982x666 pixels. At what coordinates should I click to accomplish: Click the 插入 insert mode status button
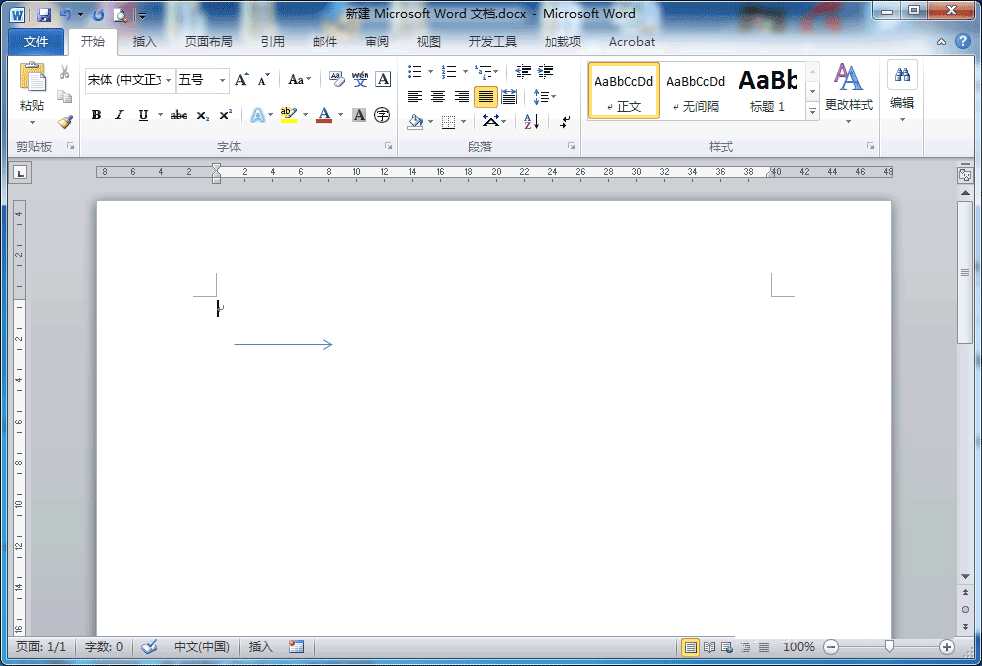(x=261, y=647)
